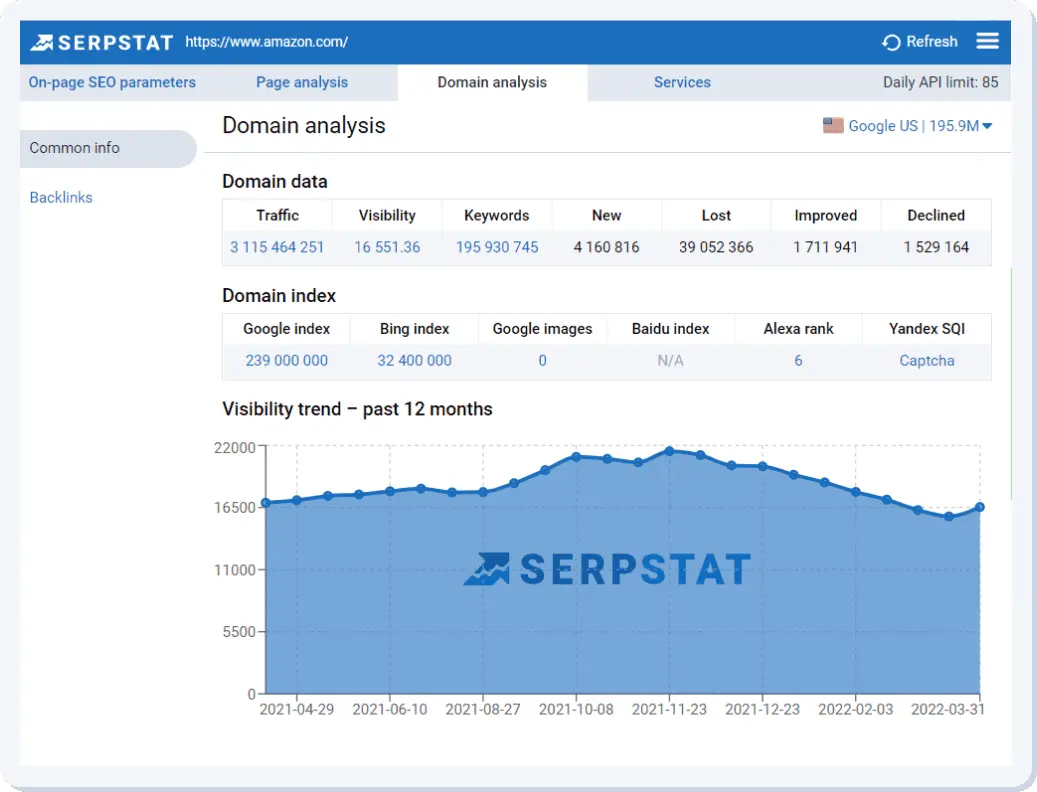Click the Google index column header
The image size is (1037, 792).
(x=286, y=329)
